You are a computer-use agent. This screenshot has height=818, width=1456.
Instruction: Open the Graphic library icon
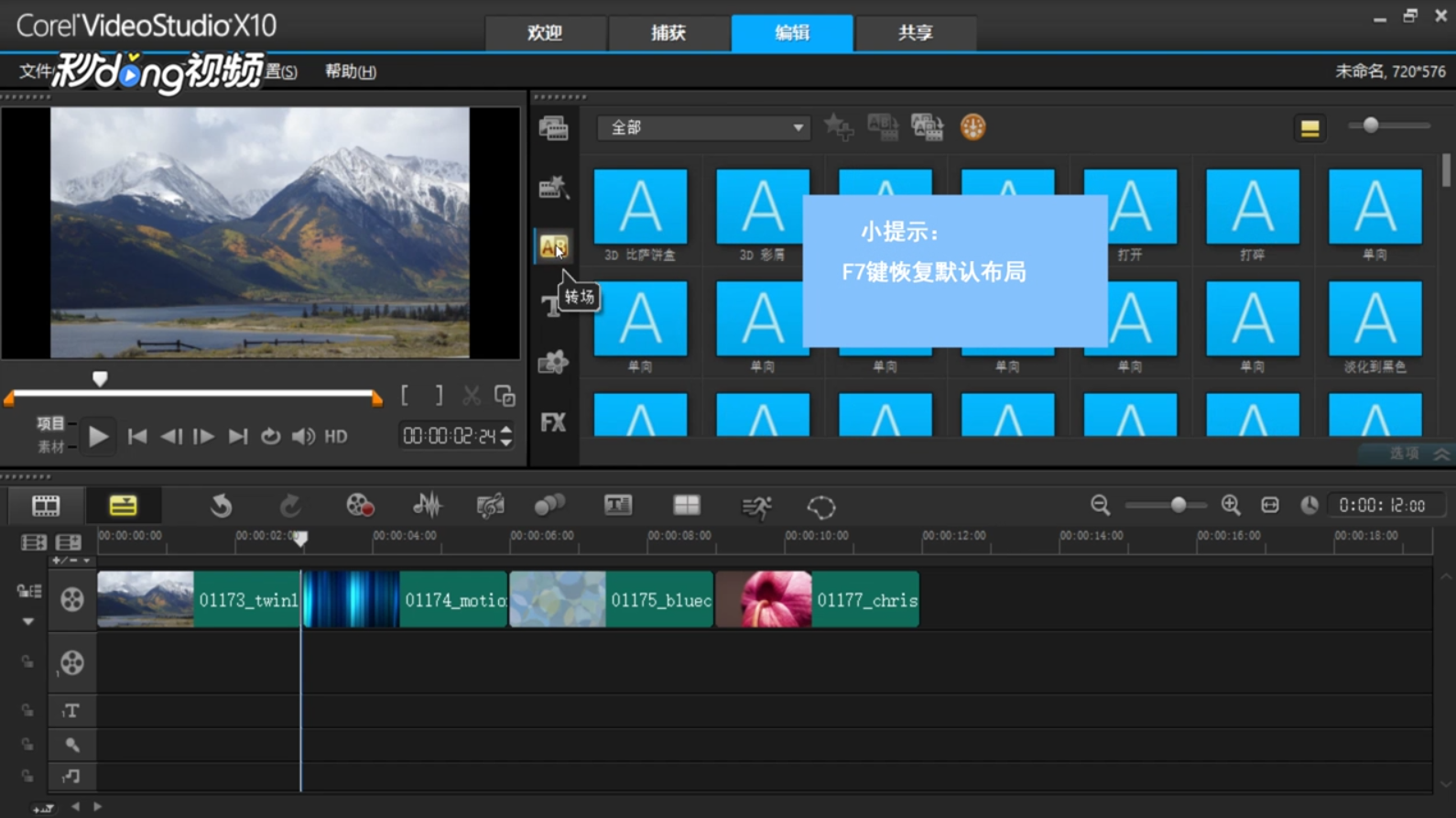(x=553, y=363)
